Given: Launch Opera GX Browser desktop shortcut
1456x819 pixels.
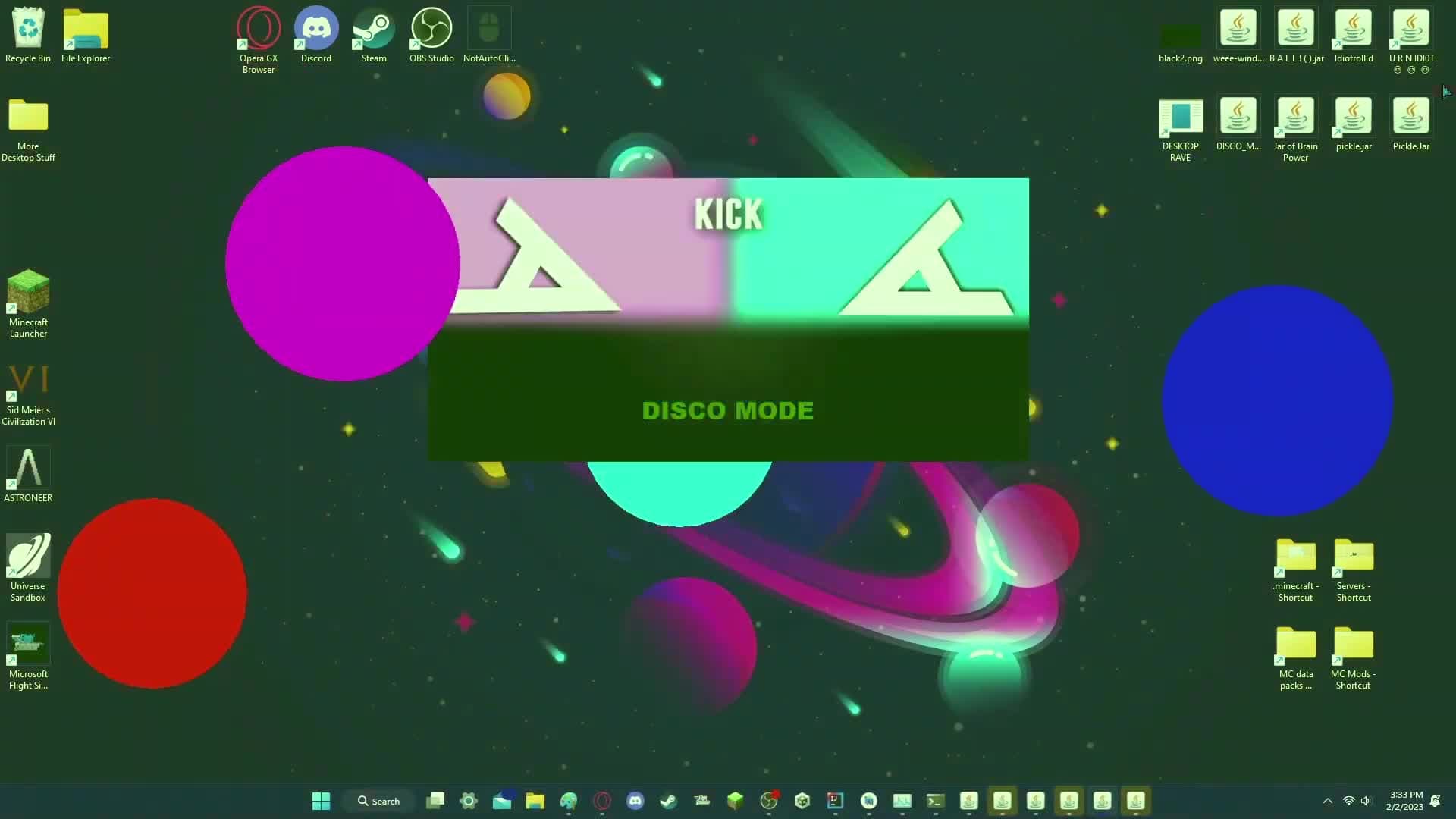Looking at the screenshot, I should click(x=259, y=41).
